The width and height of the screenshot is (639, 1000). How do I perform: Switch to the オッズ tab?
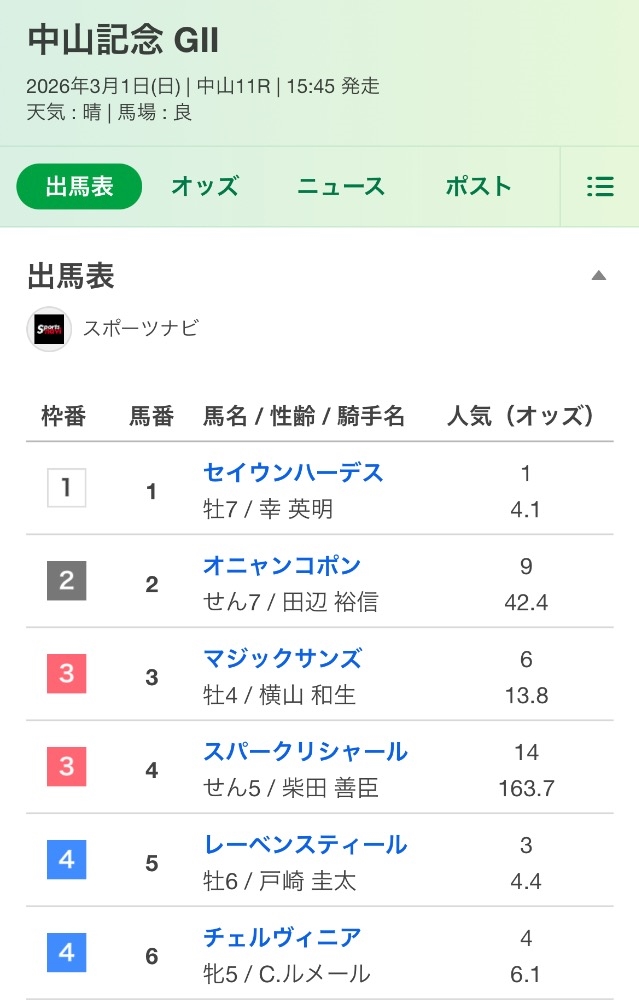click(205, 187)
